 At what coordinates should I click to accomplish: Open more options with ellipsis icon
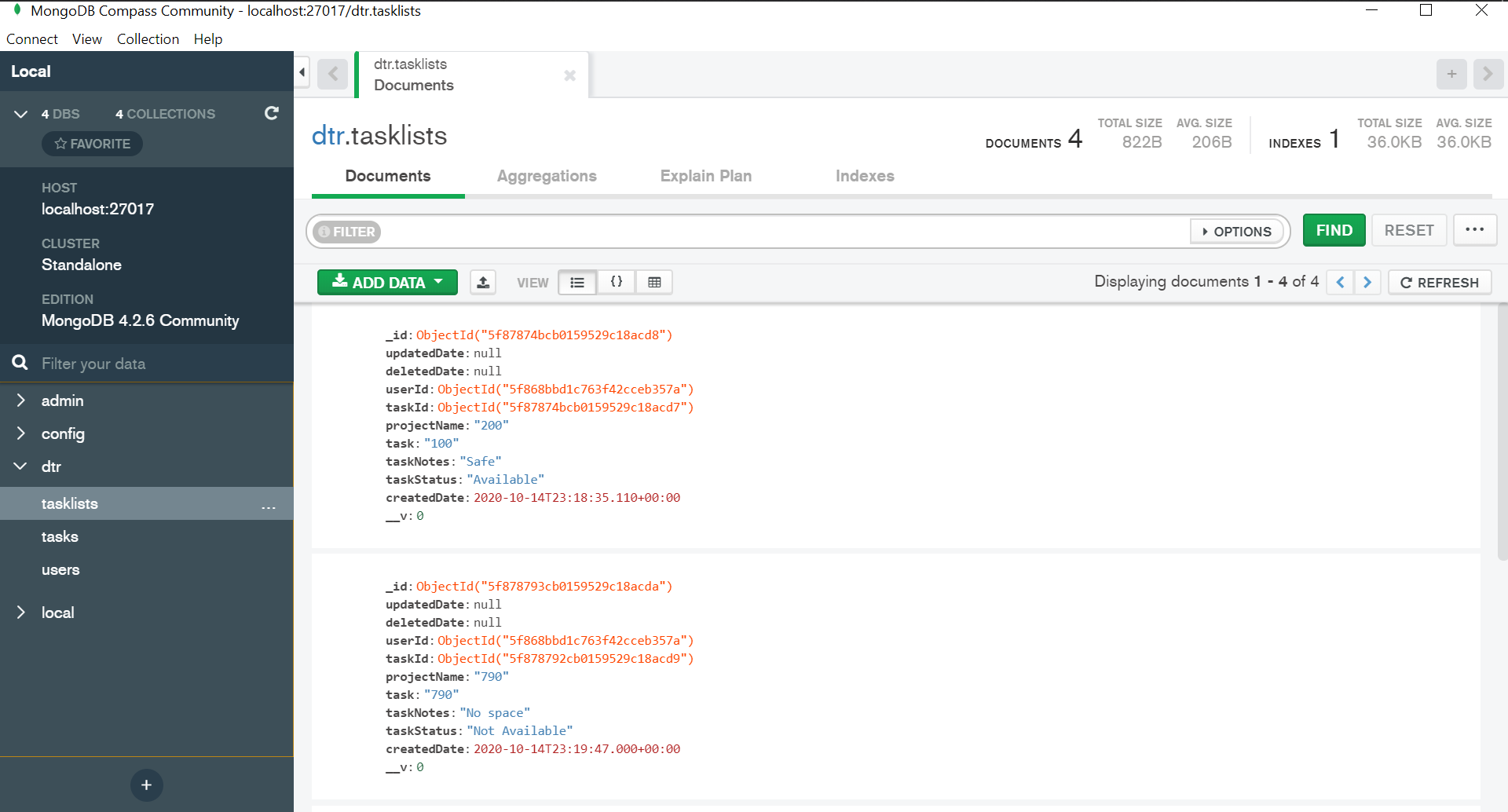coord(1474,229)
